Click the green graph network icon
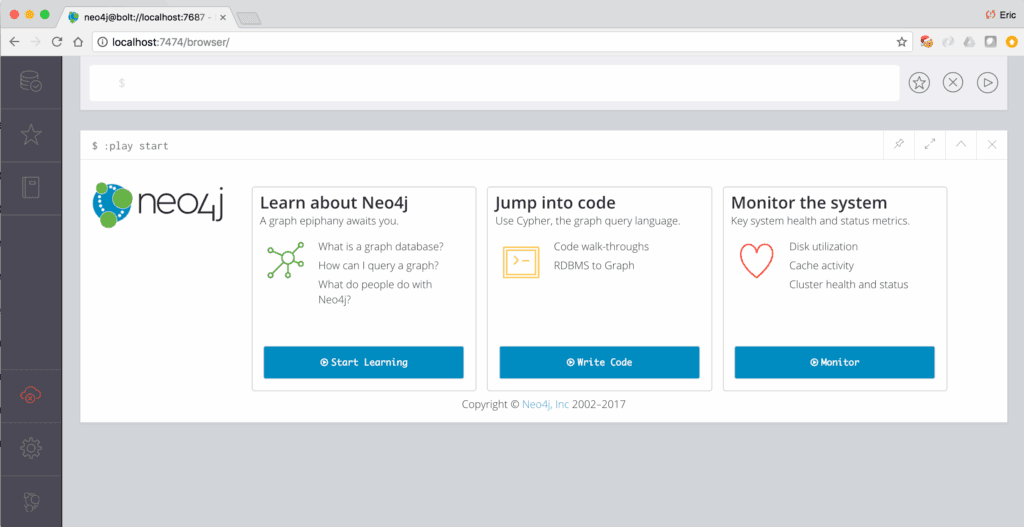The image size is (1024, 527). pos(285,260)
